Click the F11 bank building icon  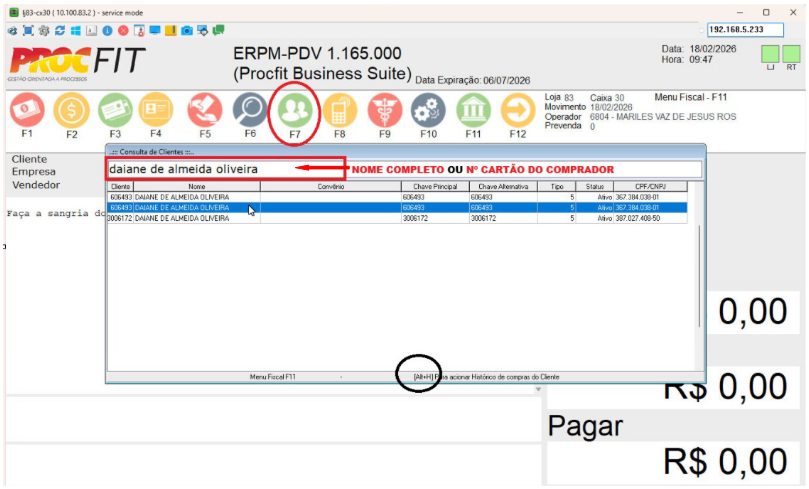[473, 110]
